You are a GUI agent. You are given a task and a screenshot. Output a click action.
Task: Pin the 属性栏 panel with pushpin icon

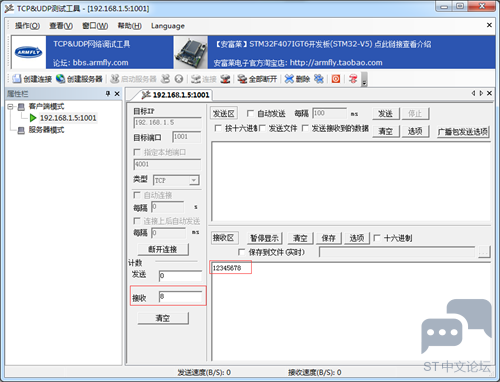pos(108,94)
